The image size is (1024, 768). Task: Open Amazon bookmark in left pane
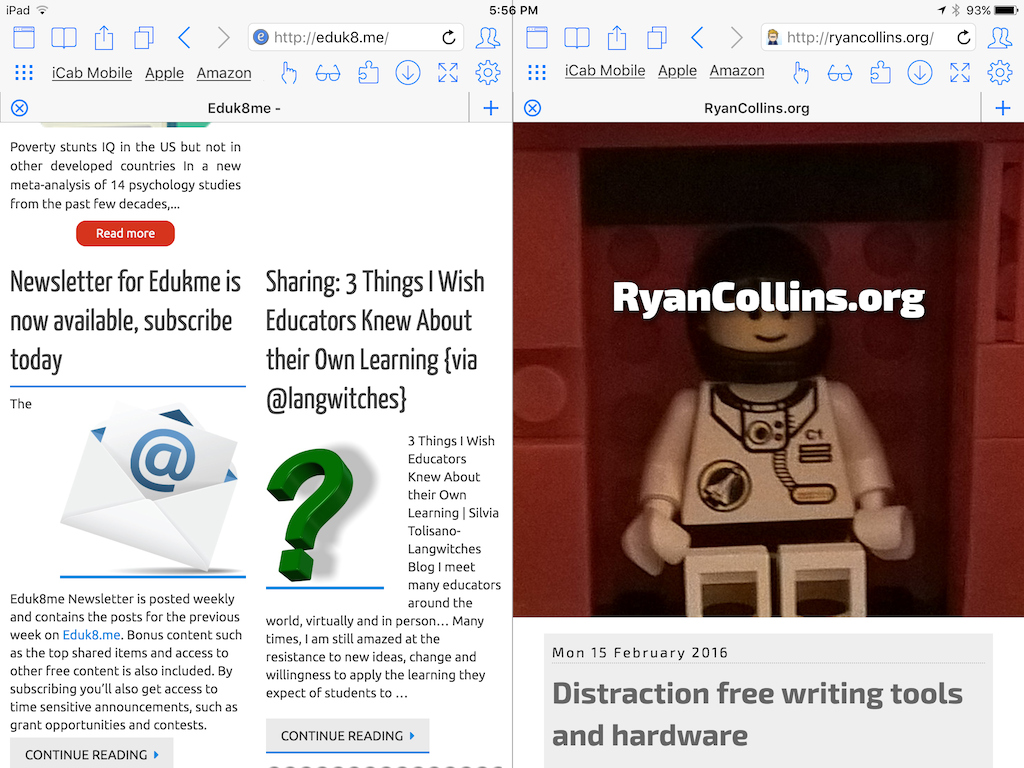tap(224, 73)
